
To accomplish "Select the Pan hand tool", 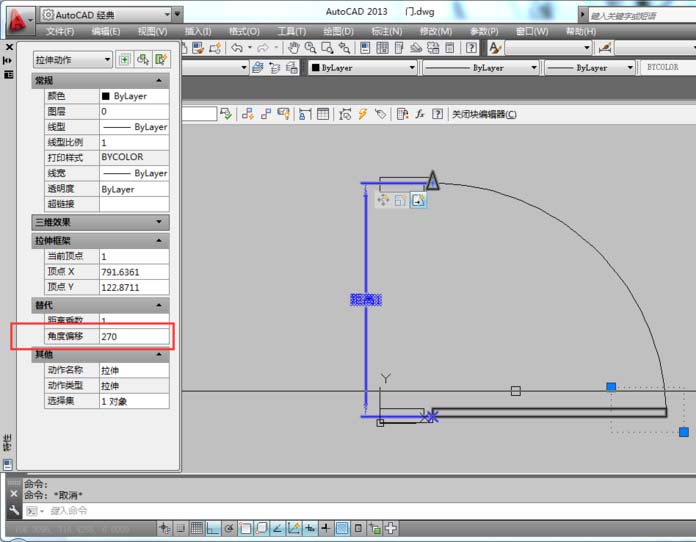I will 294,48.
